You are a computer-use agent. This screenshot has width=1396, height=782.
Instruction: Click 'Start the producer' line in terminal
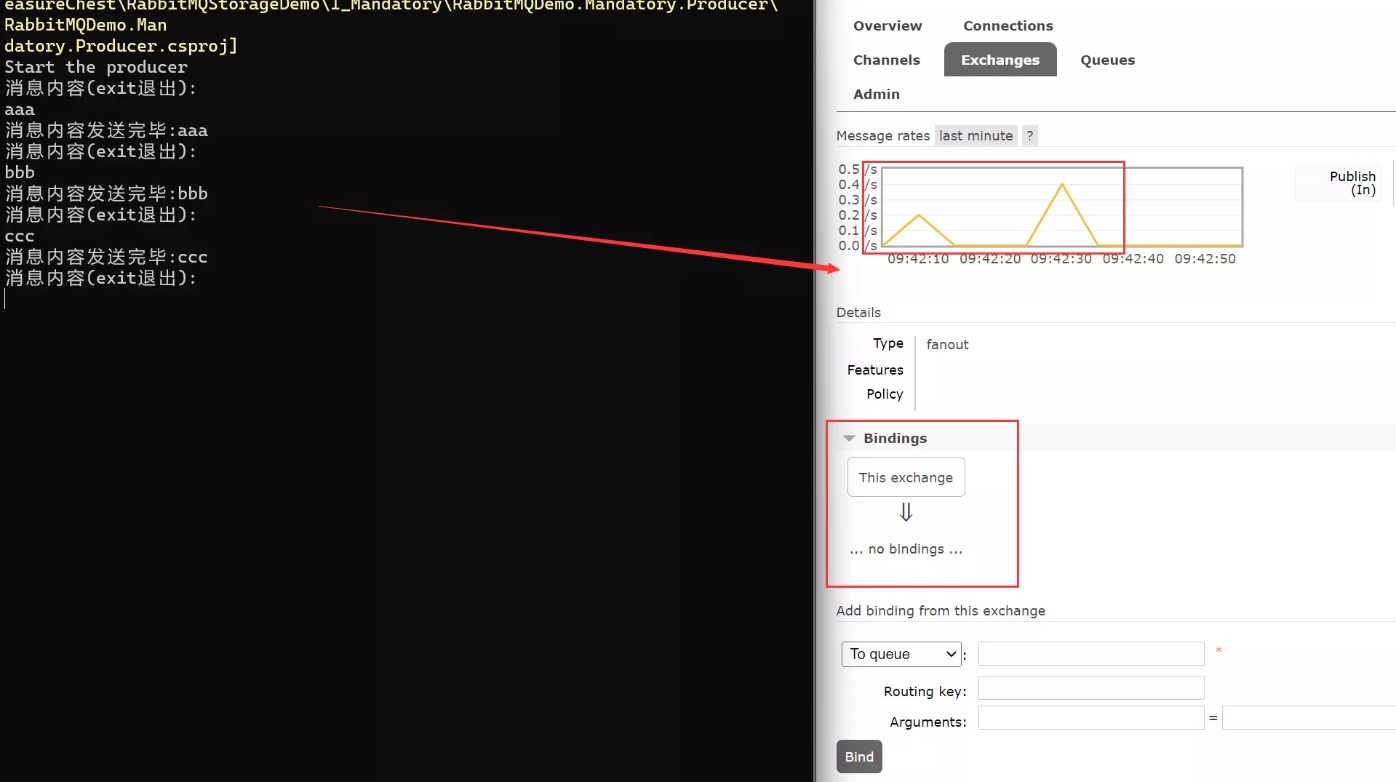pyautogui.click(x=96, y=67)
